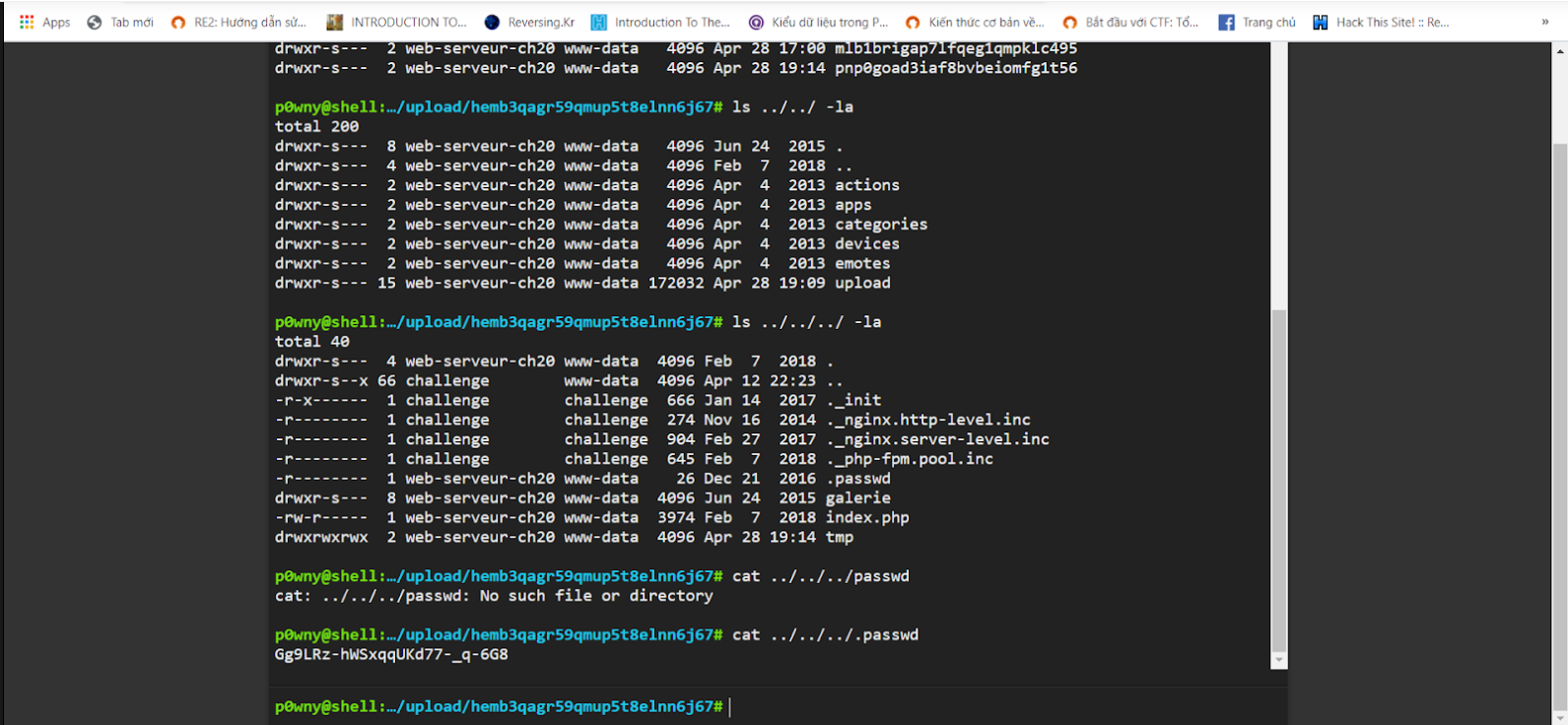Viewport: 1568px width, 725px height.
Task: Click the "tmp" directory name
Action: pyautogui.click(x=840, y=538)
